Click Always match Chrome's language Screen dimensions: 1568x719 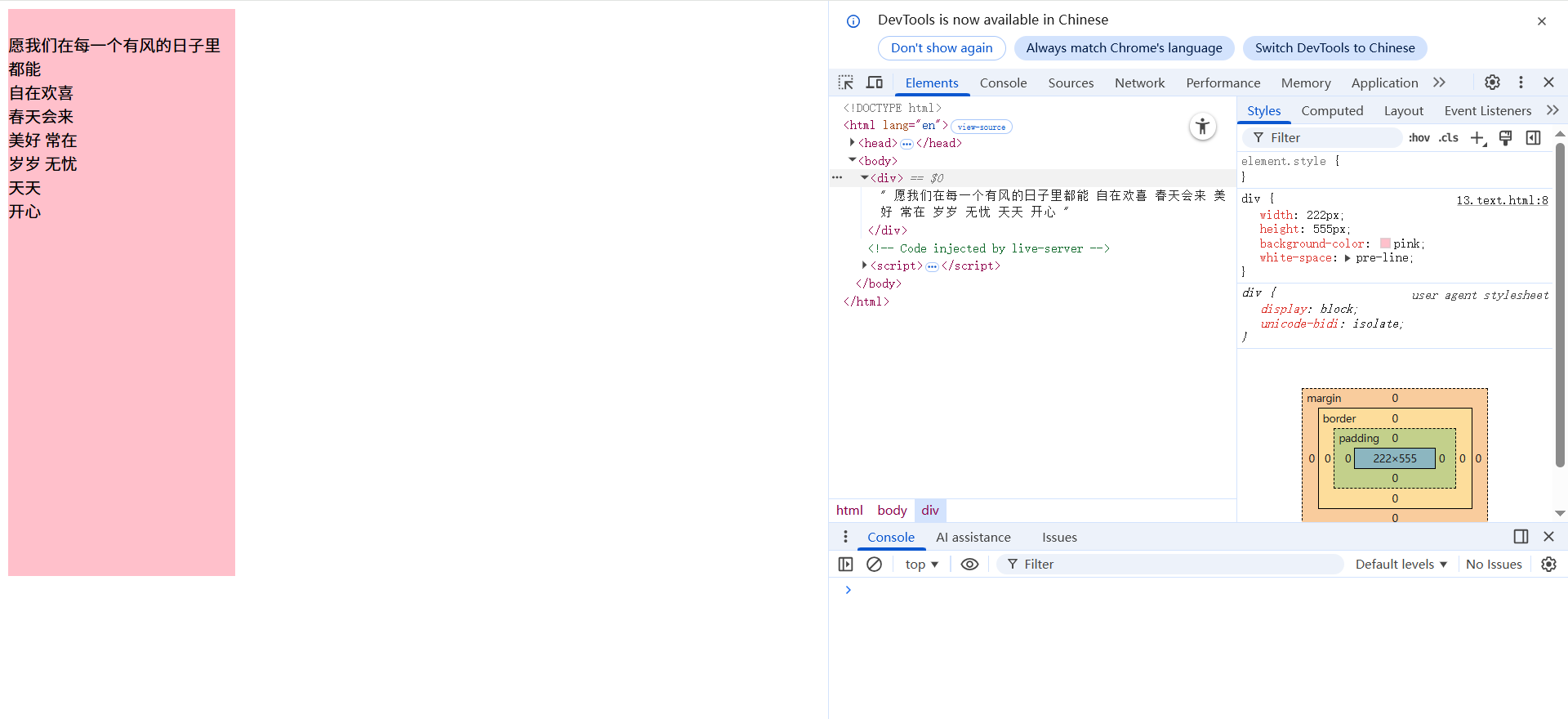point(1124,48)
